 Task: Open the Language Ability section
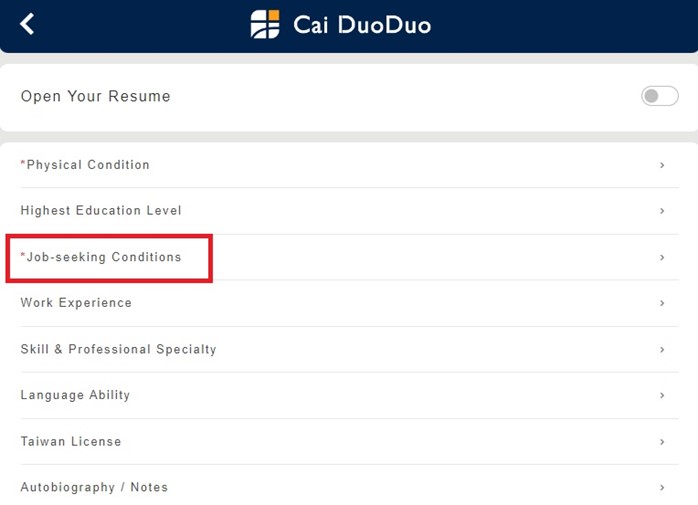pyautogui.click(x=75, y=395)
